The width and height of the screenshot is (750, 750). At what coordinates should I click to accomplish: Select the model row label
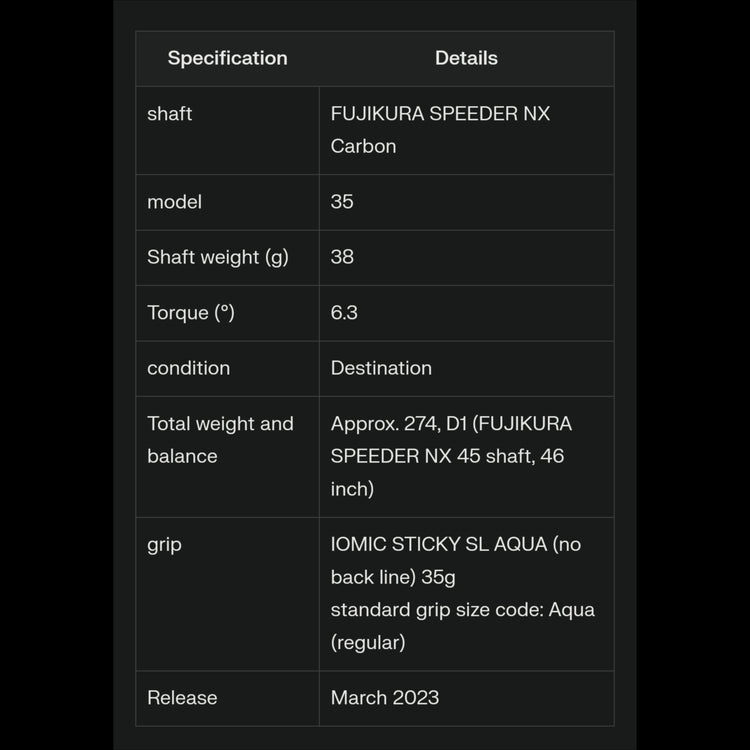click(x=174, y=202)
